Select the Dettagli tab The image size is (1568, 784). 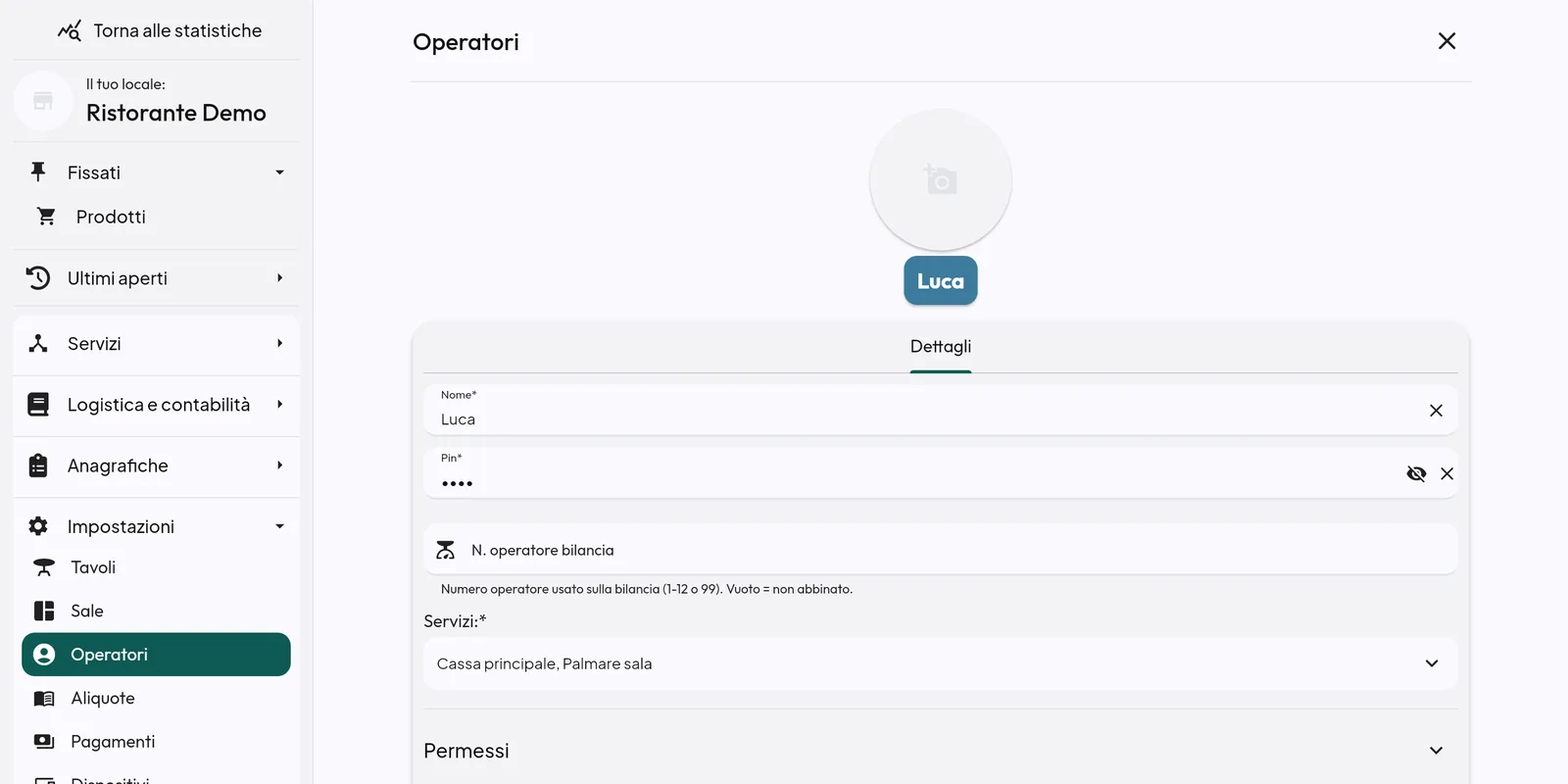[x=941, y=347]
